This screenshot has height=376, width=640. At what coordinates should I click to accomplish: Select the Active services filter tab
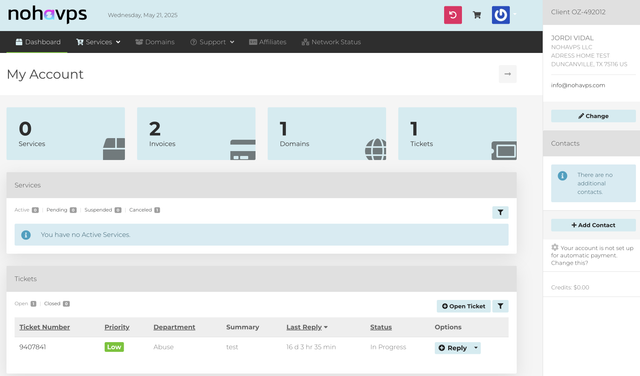point(26,210)
